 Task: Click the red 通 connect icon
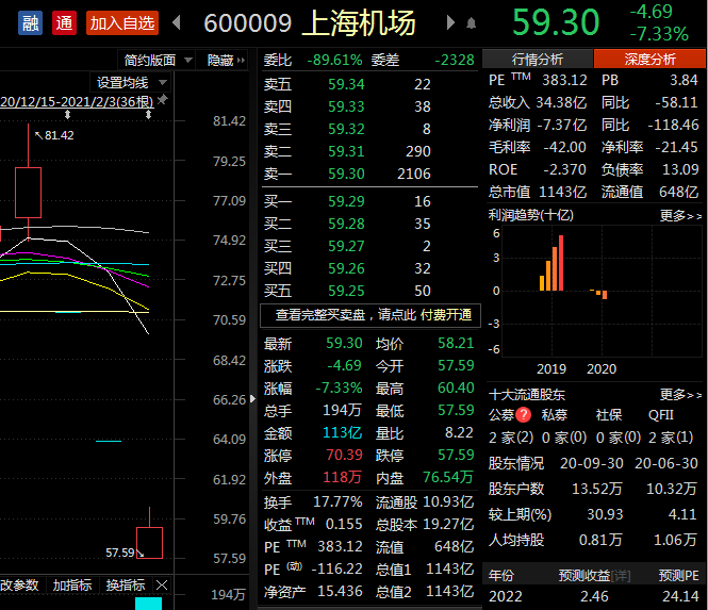64,23
